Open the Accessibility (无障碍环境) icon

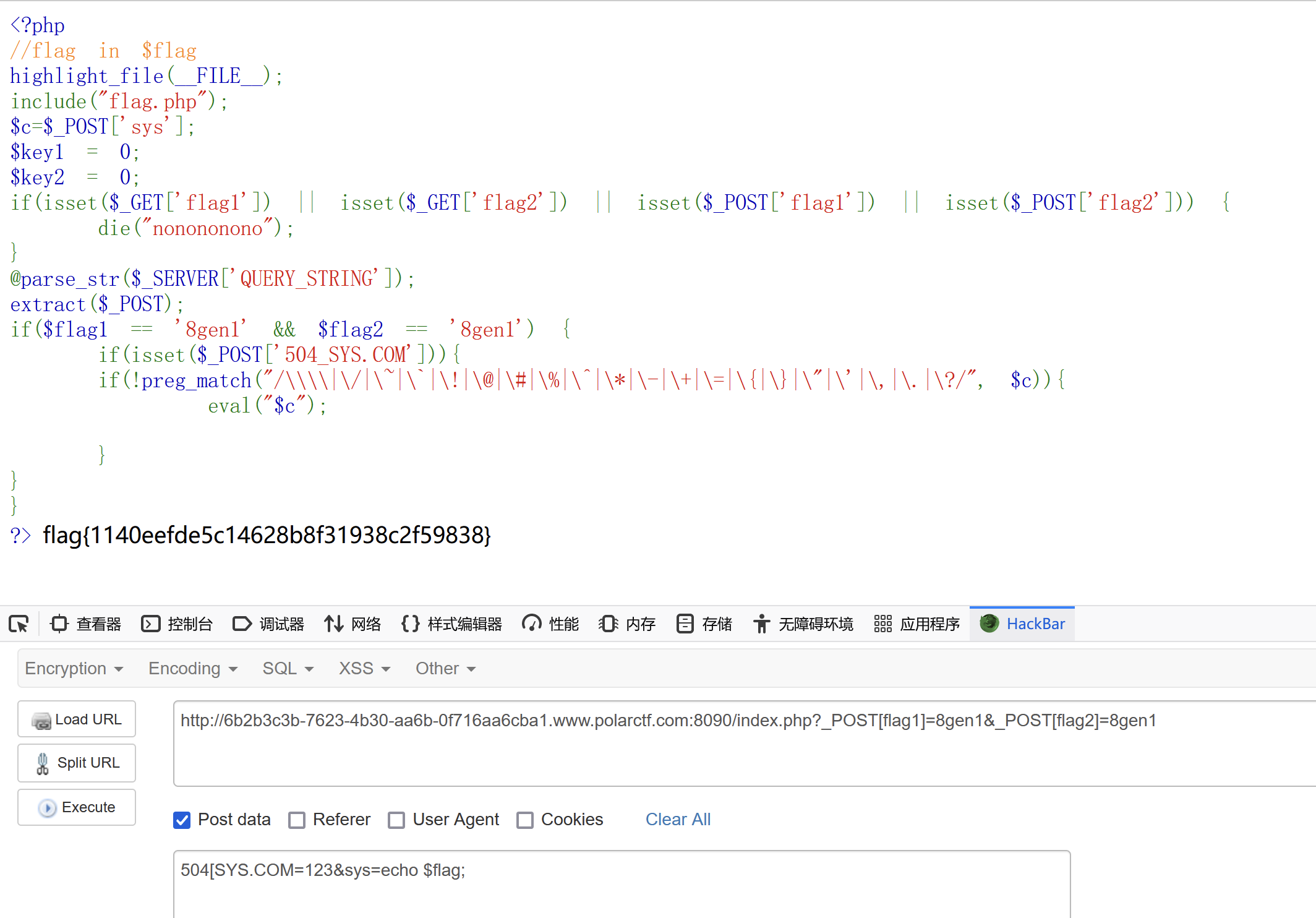coord(761,624)
